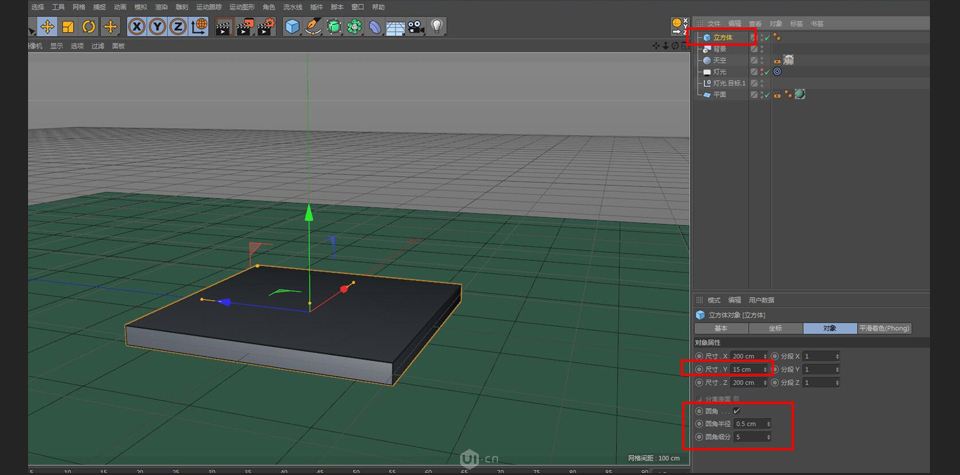Toggle Y axis lock button

(x=157, y=27)
